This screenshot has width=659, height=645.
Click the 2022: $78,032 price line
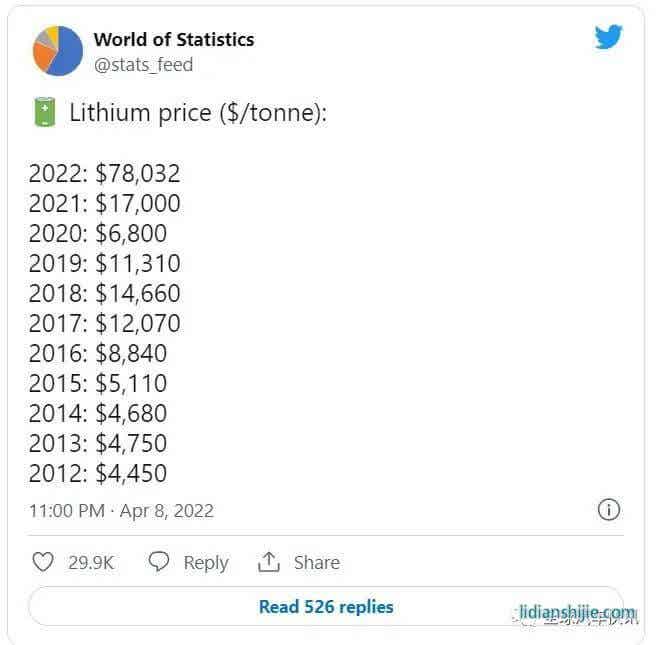point(104,173)
